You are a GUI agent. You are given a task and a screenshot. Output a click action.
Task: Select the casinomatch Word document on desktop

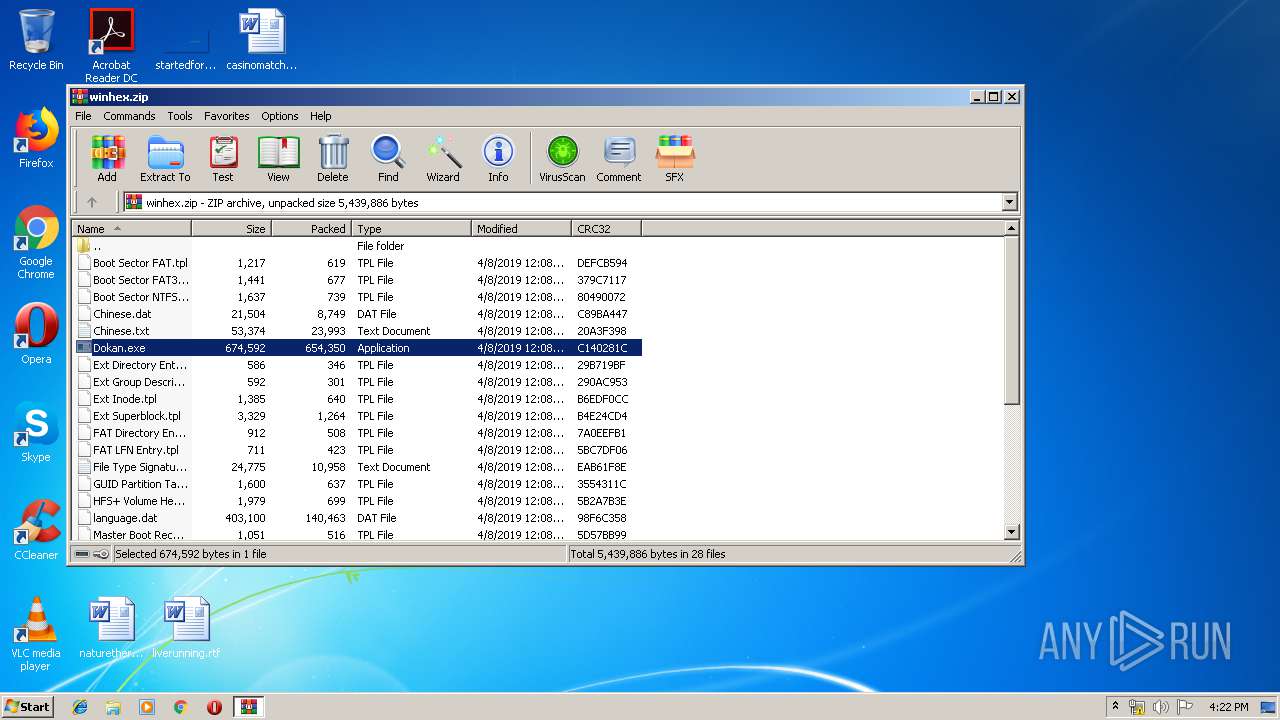(261, 40)
